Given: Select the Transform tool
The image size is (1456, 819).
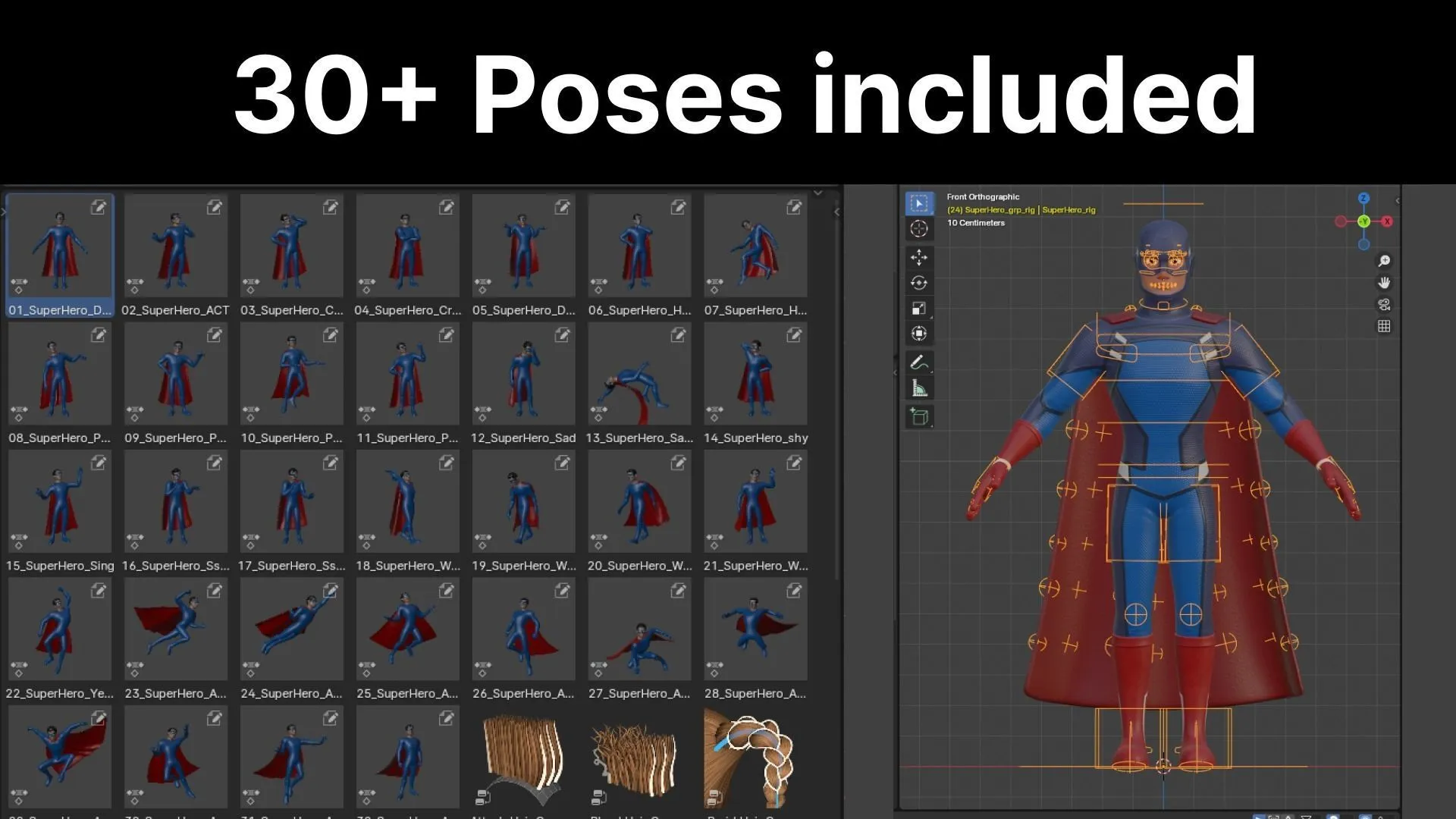Looking at the screenshot, I should 920,333.
